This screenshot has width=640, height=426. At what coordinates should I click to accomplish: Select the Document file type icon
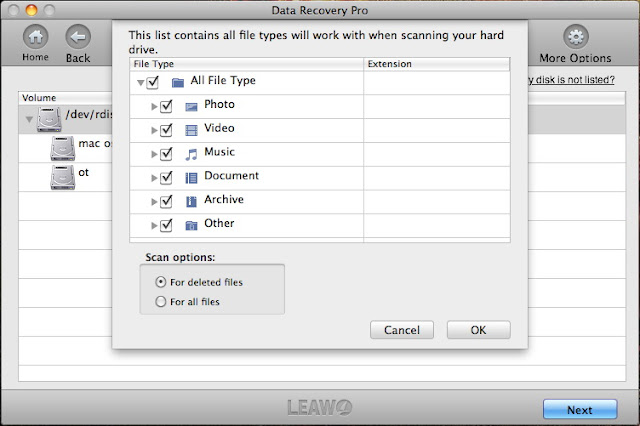click(x=191, y=177)
